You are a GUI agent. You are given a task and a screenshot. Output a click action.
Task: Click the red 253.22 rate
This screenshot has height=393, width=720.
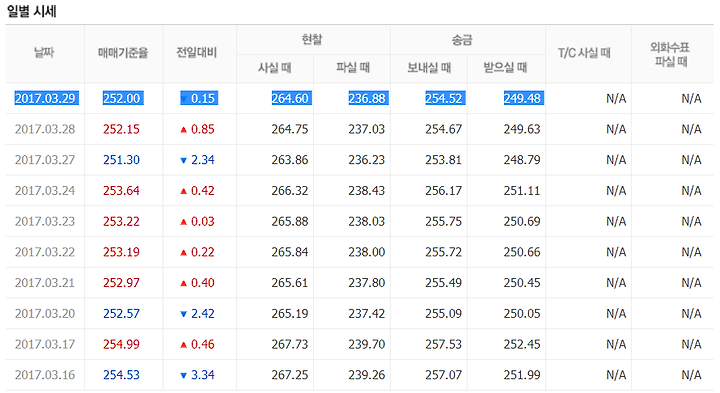(121, 221)
